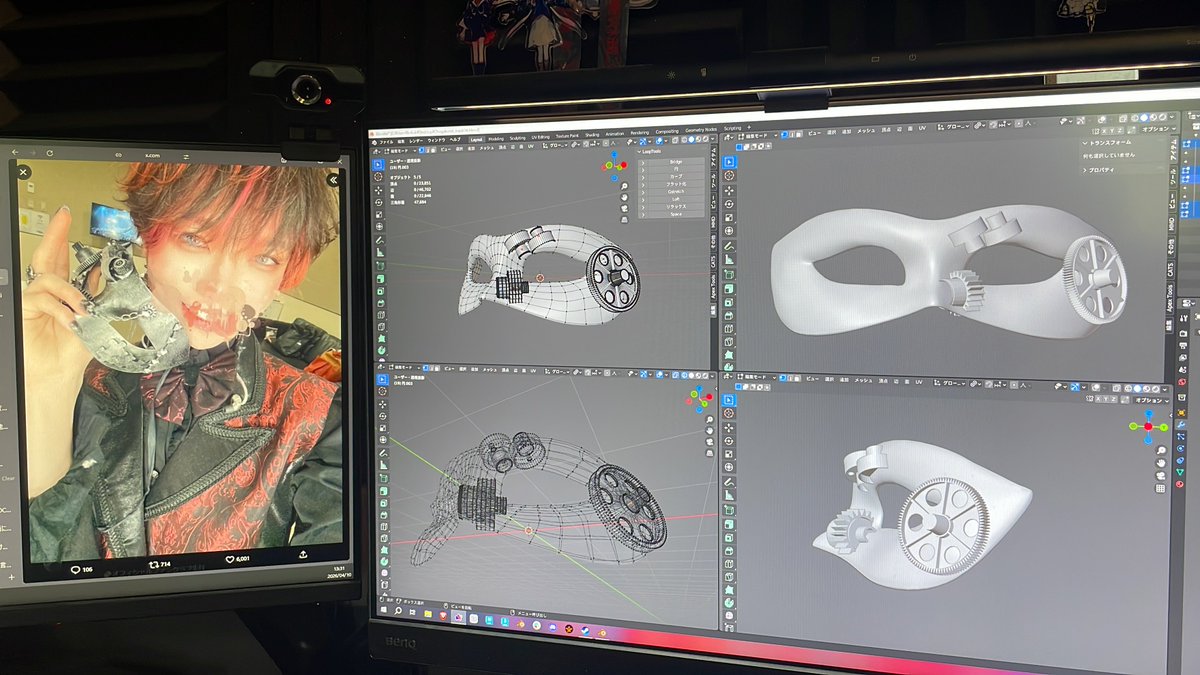
Task: Close the image viewer with the X button
Action: coord(24,172)
